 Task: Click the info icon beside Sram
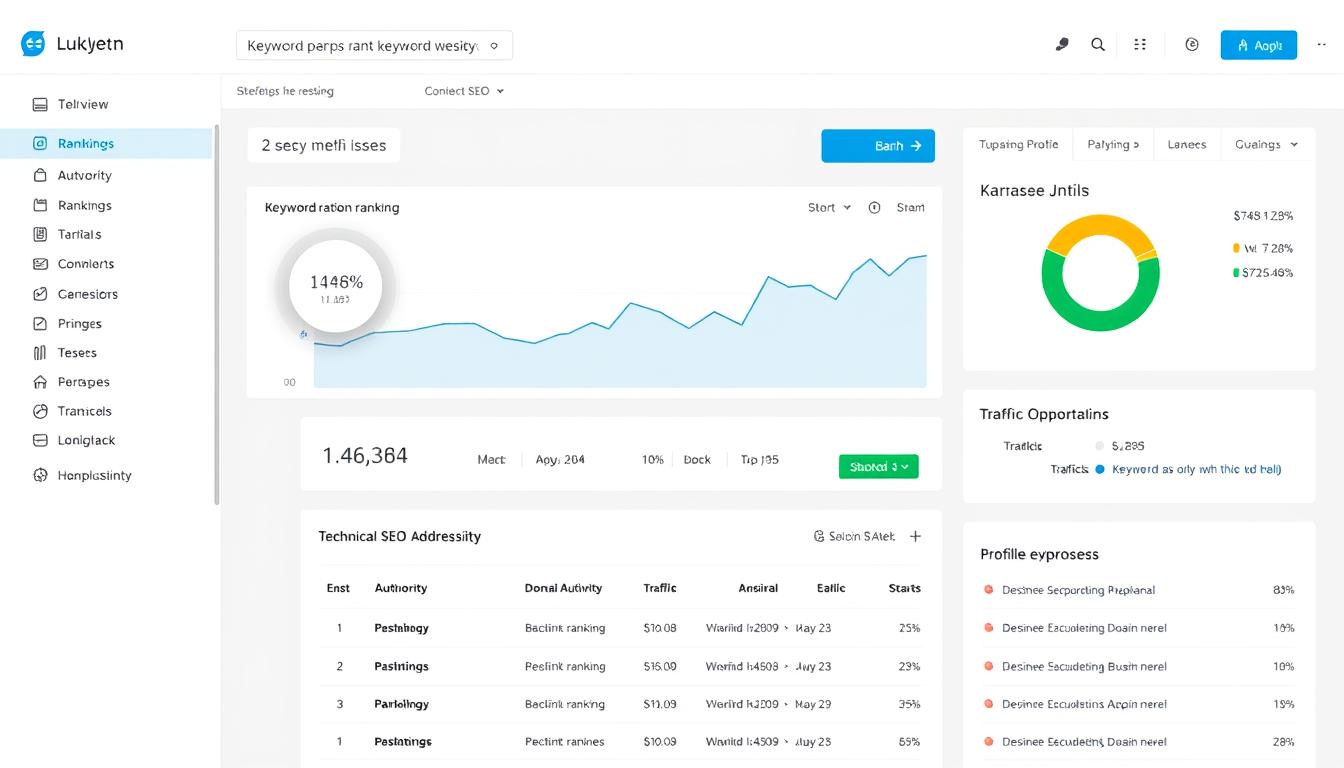pyautogui.click(x=875, y=208)
